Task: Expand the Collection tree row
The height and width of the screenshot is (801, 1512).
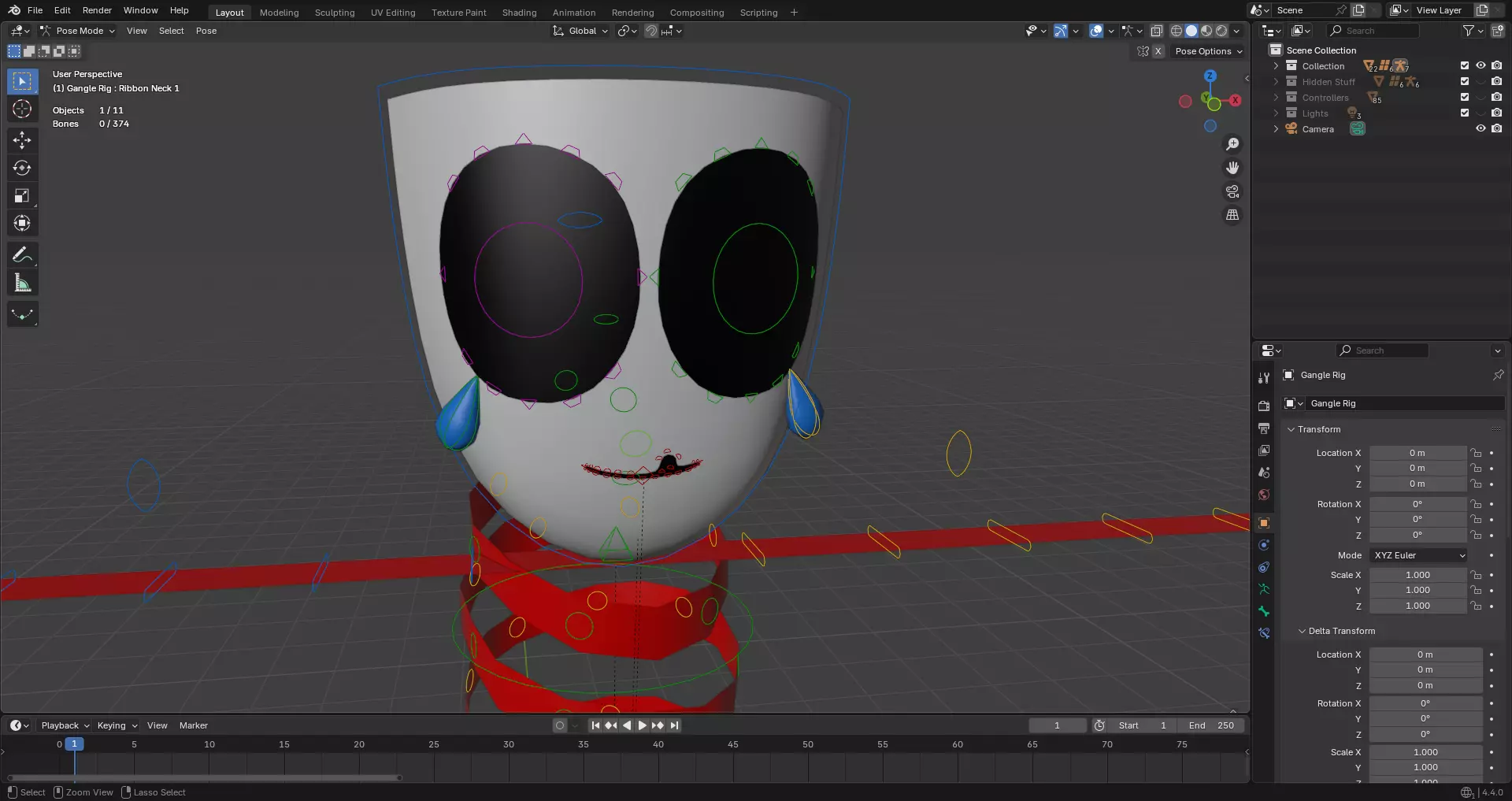Action: (x=1276, y=66)
